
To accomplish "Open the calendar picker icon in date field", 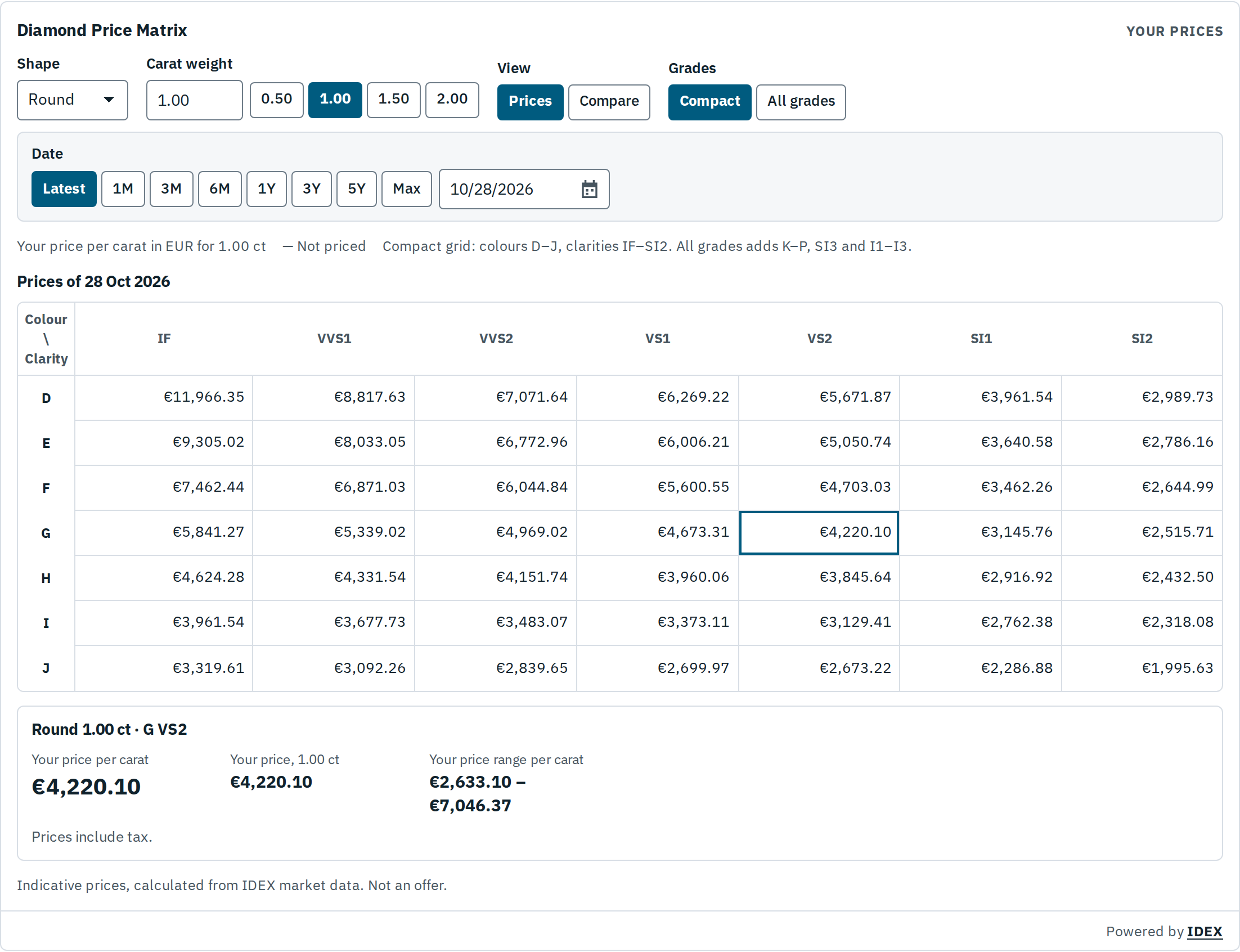I will (589, 188).
